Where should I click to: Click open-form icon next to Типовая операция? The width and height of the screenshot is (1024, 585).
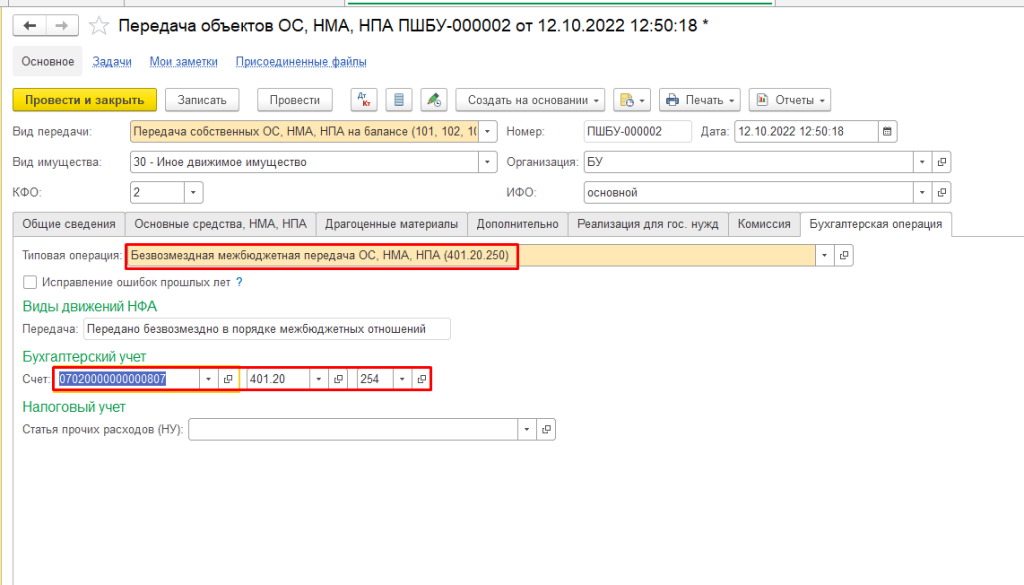(844, 256)
